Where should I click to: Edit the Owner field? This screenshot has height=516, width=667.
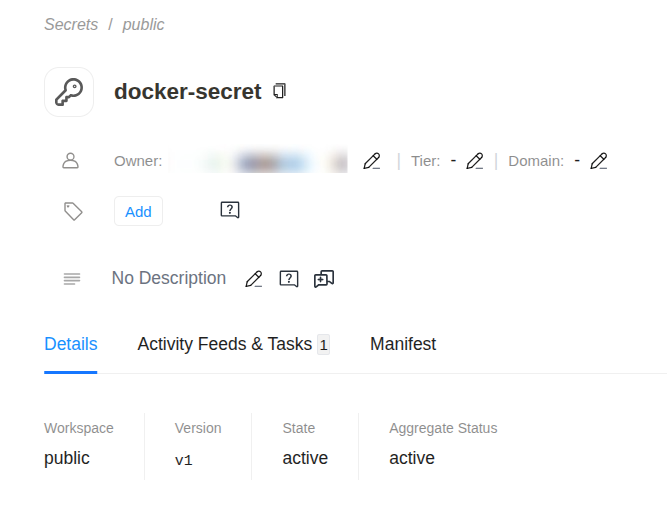click(372, 161)
